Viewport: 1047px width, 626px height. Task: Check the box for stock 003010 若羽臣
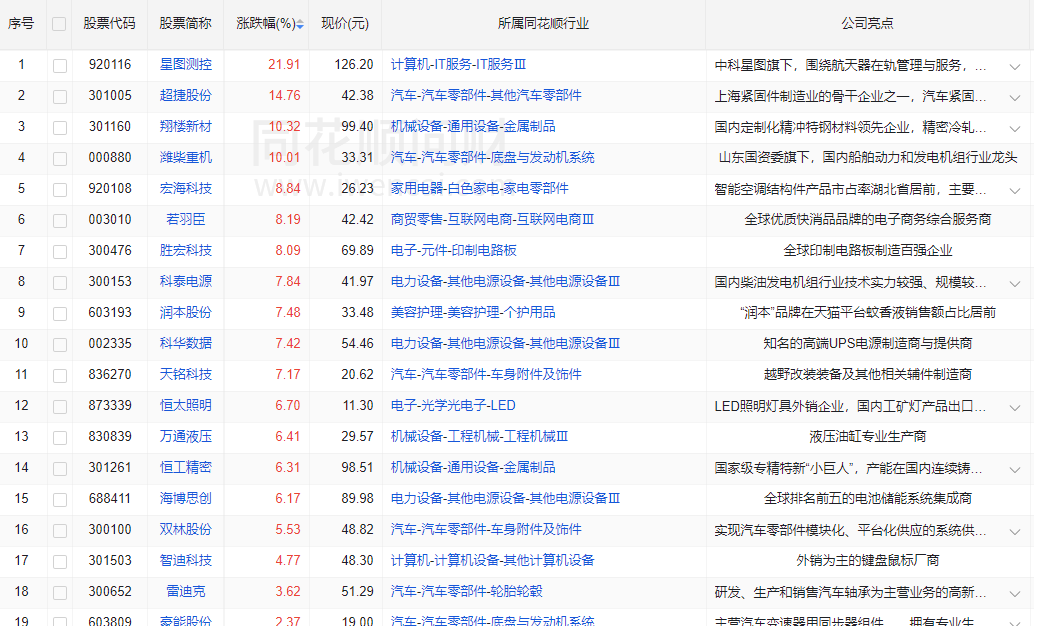[59, 221]
